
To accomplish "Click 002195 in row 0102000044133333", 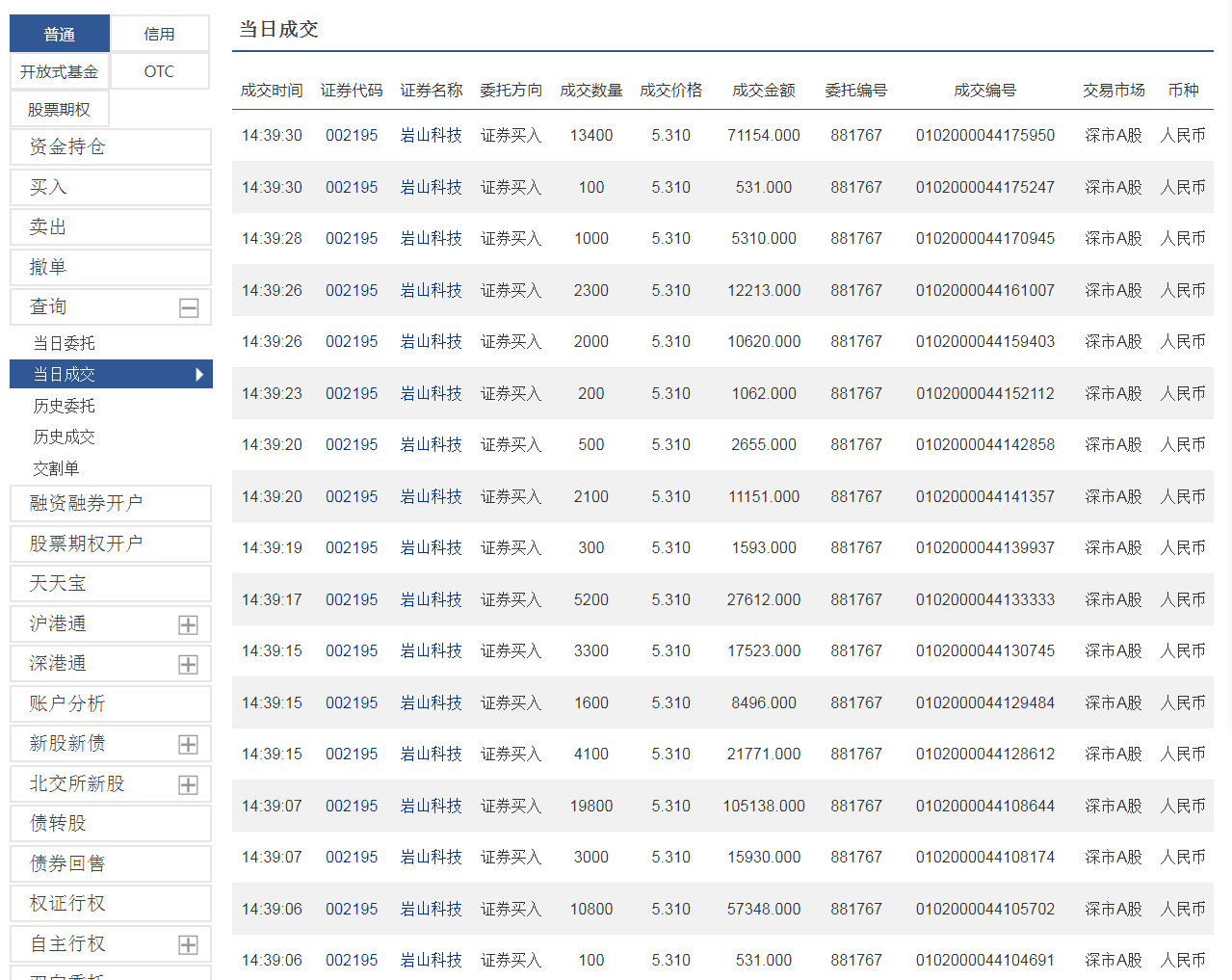I will pos(352,599).
